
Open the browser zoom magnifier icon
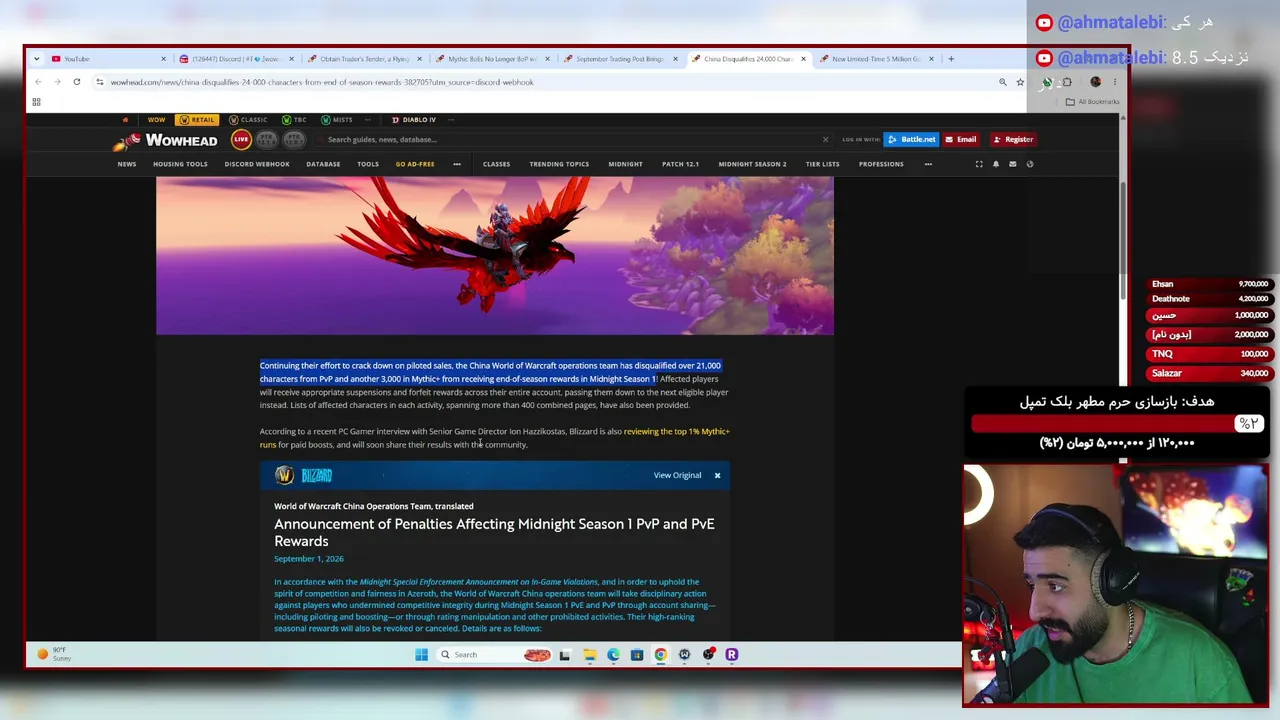click(x=1002, y=82)
